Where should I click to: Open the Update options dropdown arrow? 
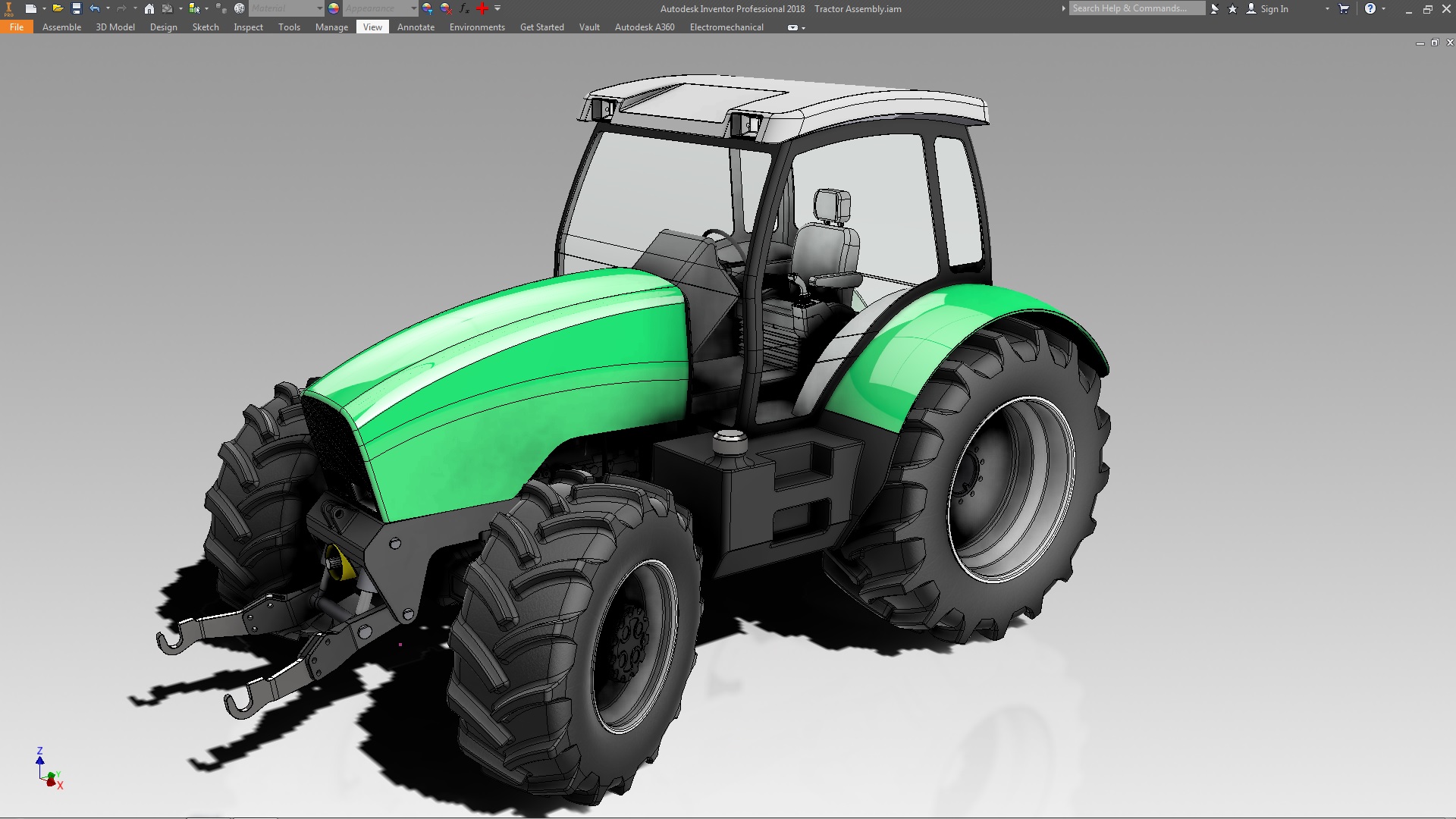[180, 8]
